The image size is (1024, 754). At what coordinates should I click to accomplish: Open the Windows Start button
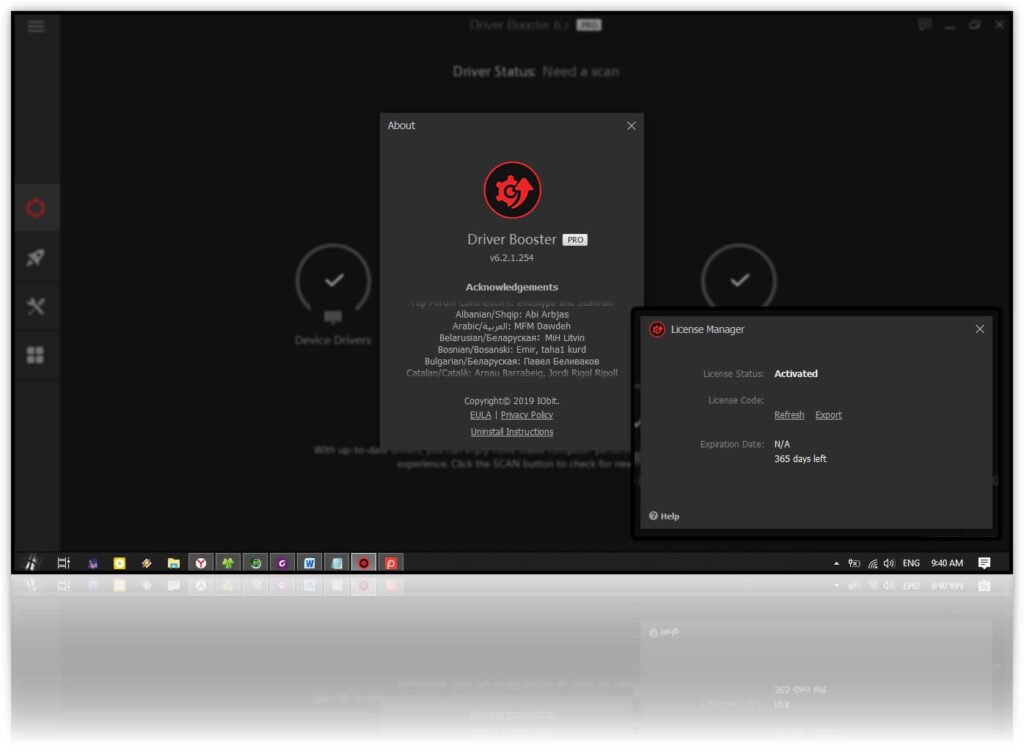coord(31,563)
